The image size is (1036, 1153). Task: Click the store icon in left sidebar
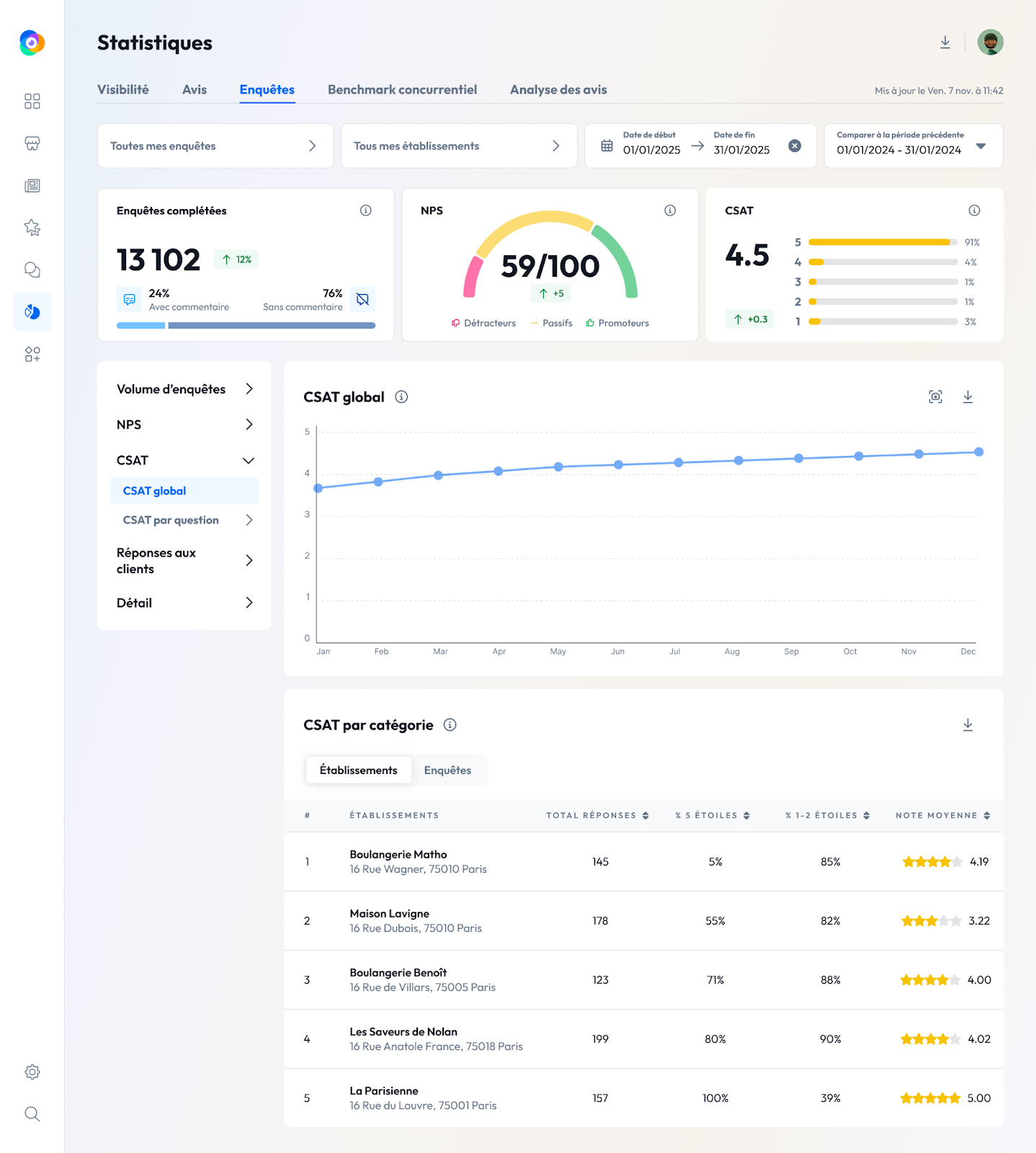click(x=32, y=143)
